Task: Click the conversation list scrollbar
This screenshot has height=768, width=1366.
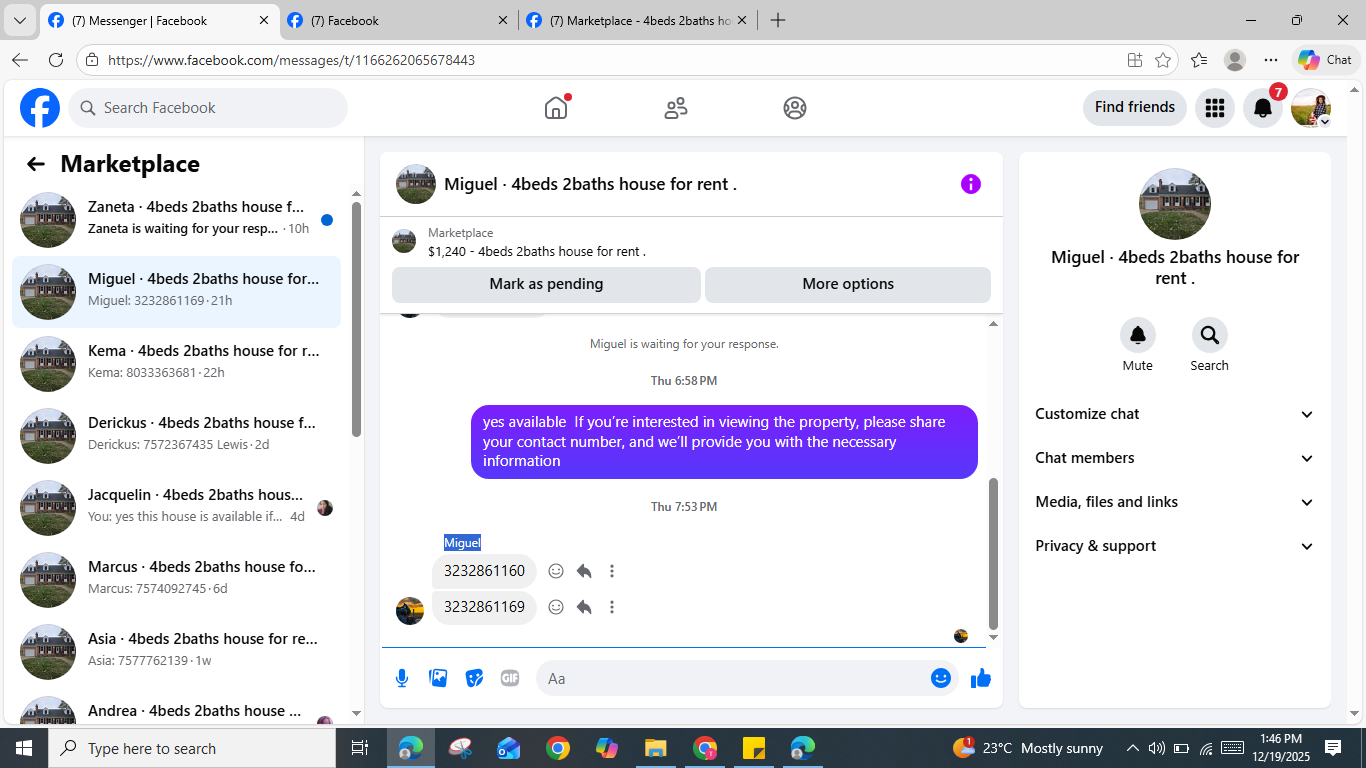Action: pyautogui.click(x=356, y=320)
